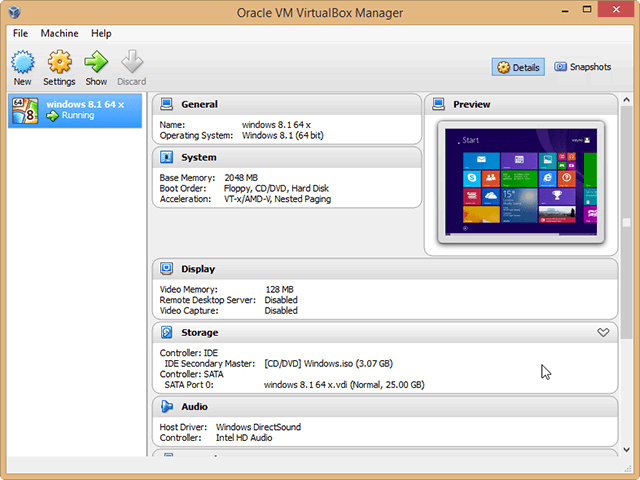
Task: Open the Machine menu
Action: [60, 33]
